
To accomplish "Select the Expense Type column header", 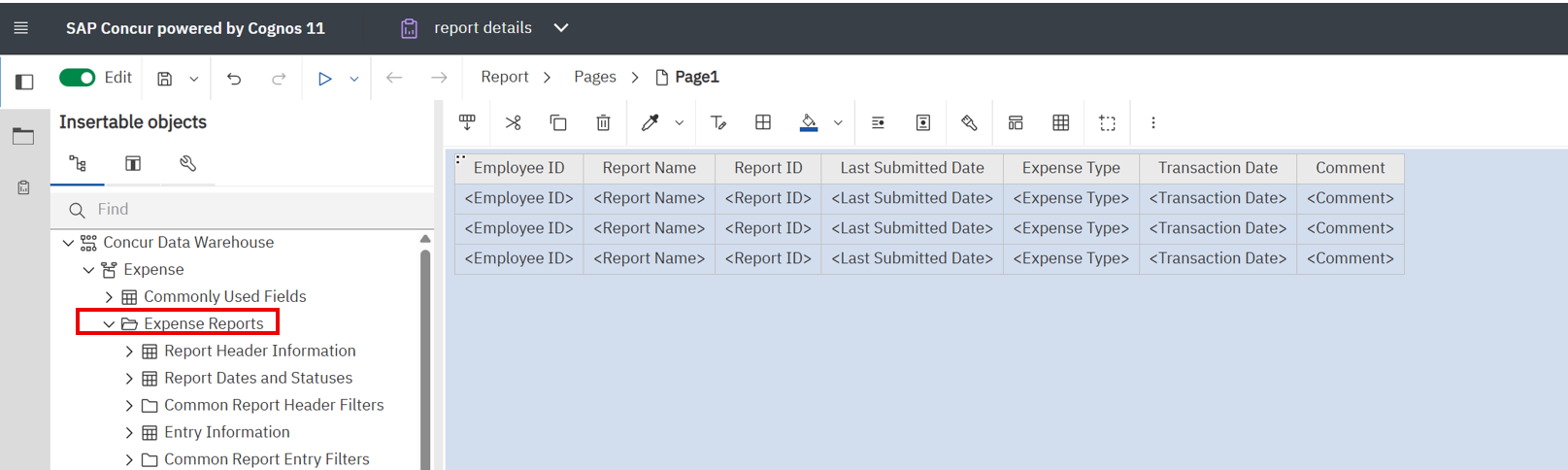I will [x=1071, y=168].
